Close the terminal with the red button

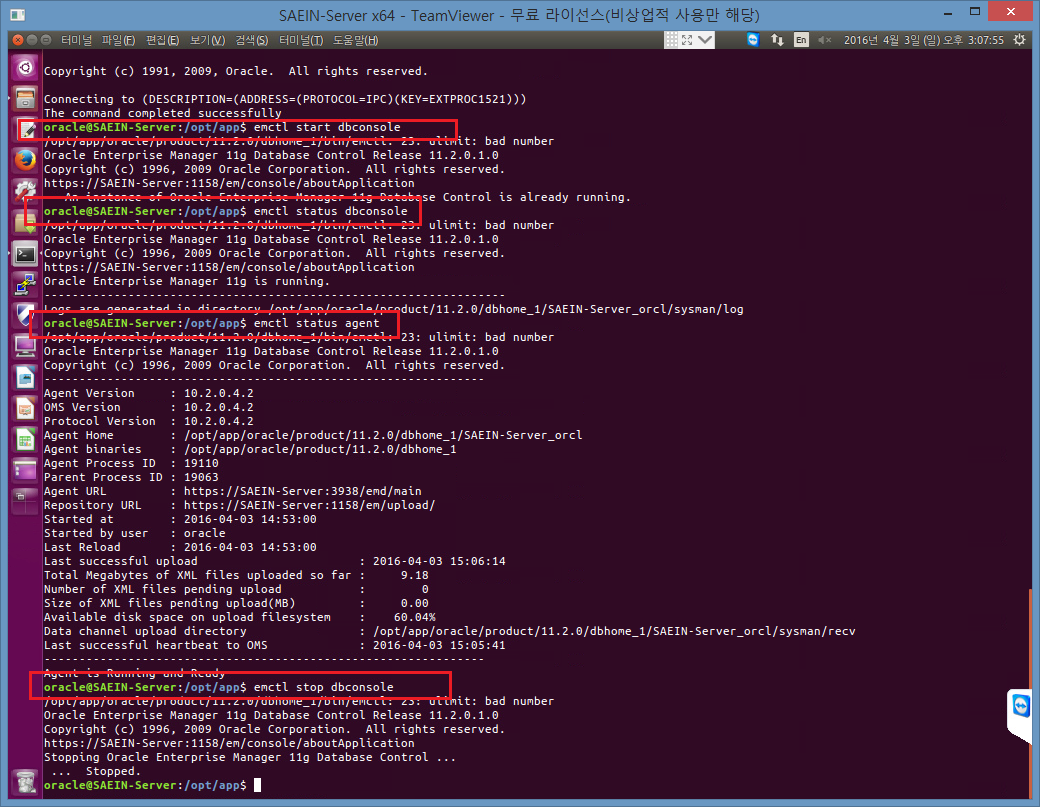[18, 40]
